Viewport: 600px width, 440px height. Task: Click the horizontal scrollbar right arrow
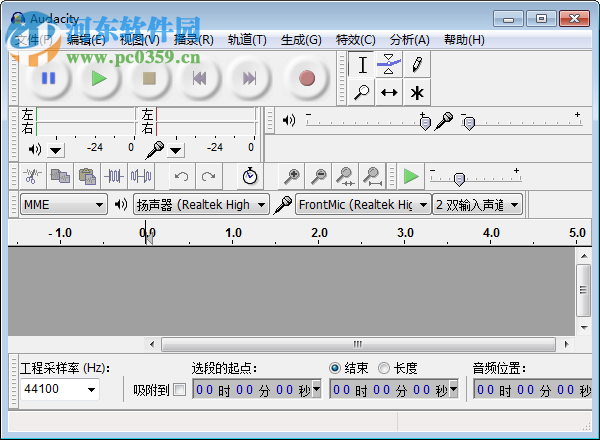[566, 344]
